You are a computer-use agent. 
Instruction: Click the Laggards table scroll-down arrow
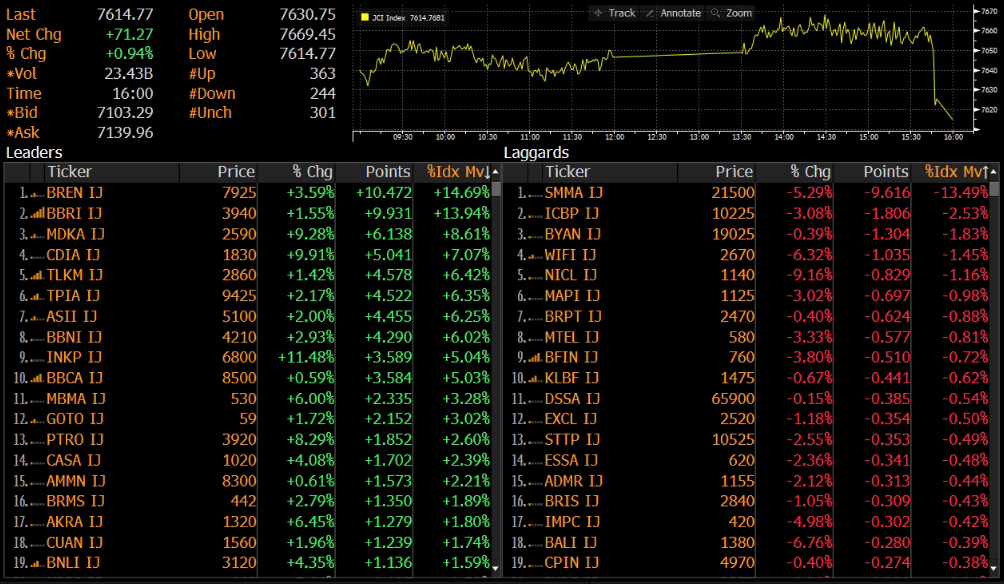coord(994,567)
